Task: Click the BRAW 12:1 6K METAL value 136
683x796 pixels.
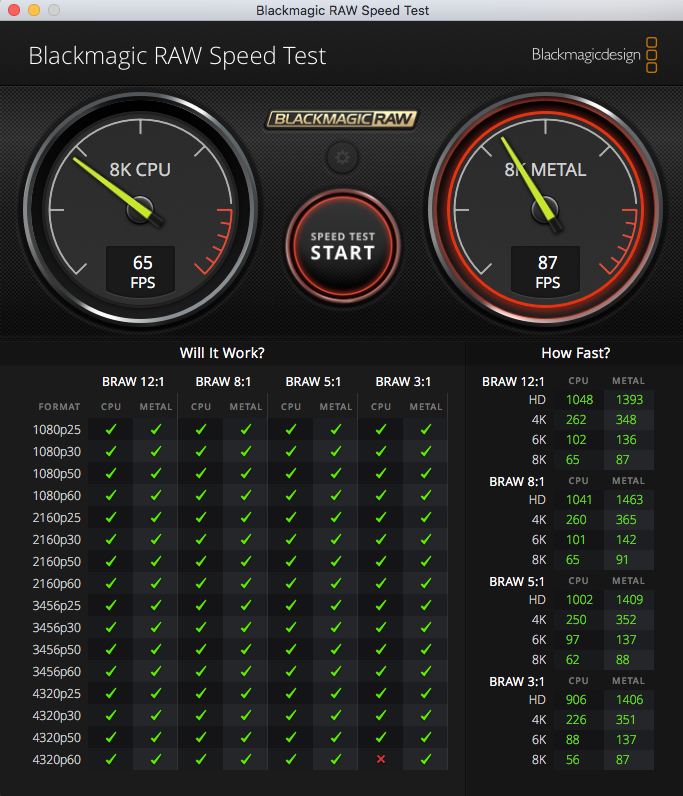Action: (626, 440)
